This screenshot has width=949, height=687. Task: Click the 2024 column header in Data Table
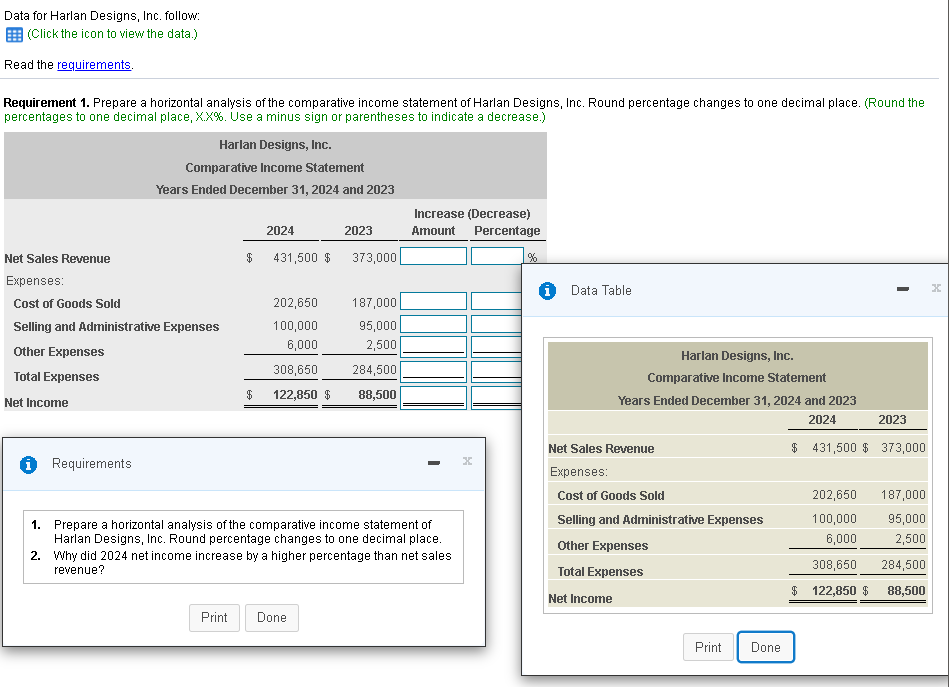(x=822, y=419)
